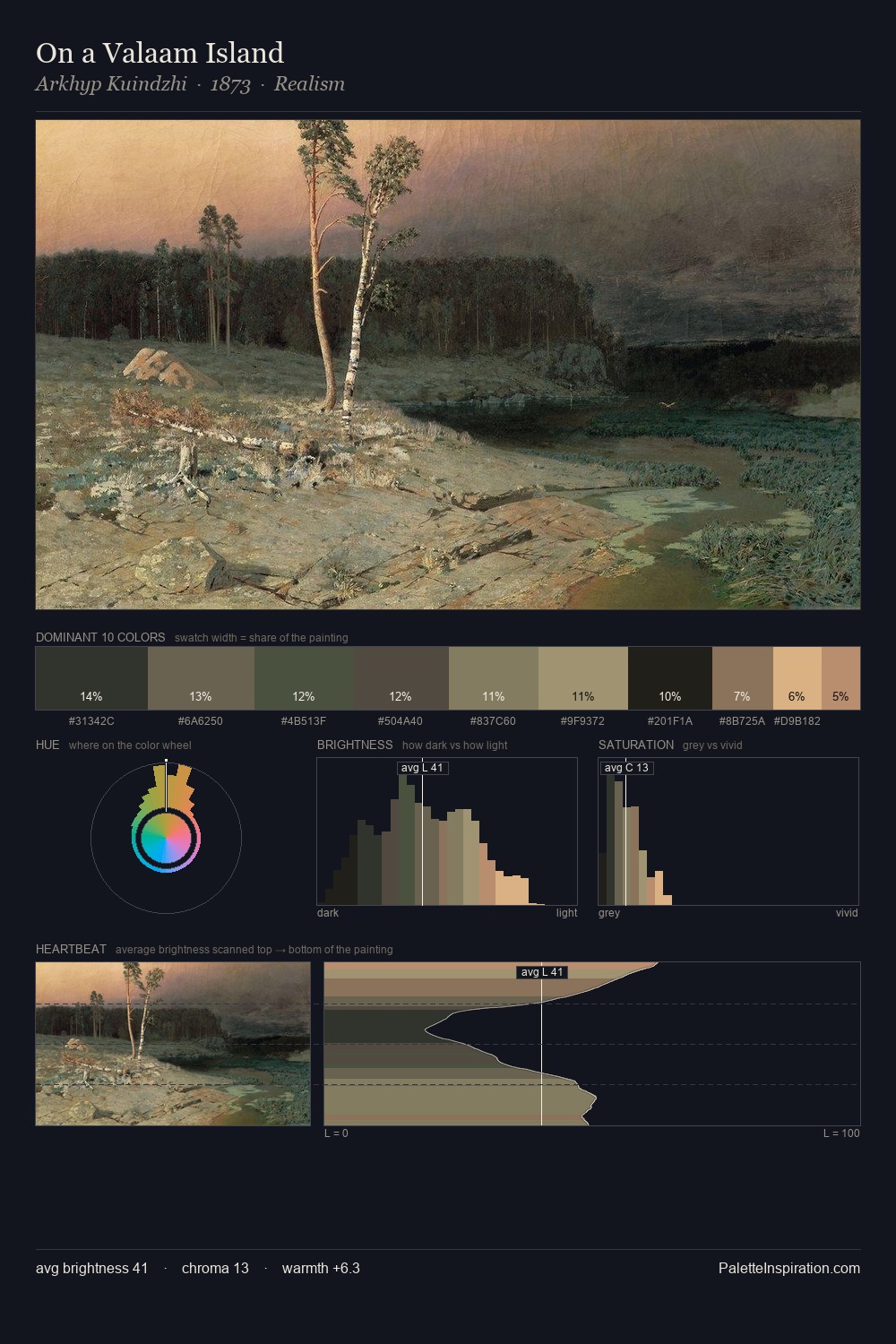Image resolution: width=896 pixels, height=1344 pixels.
Task: Select the year 1873 in subtitle
Action: coord(230,84)
